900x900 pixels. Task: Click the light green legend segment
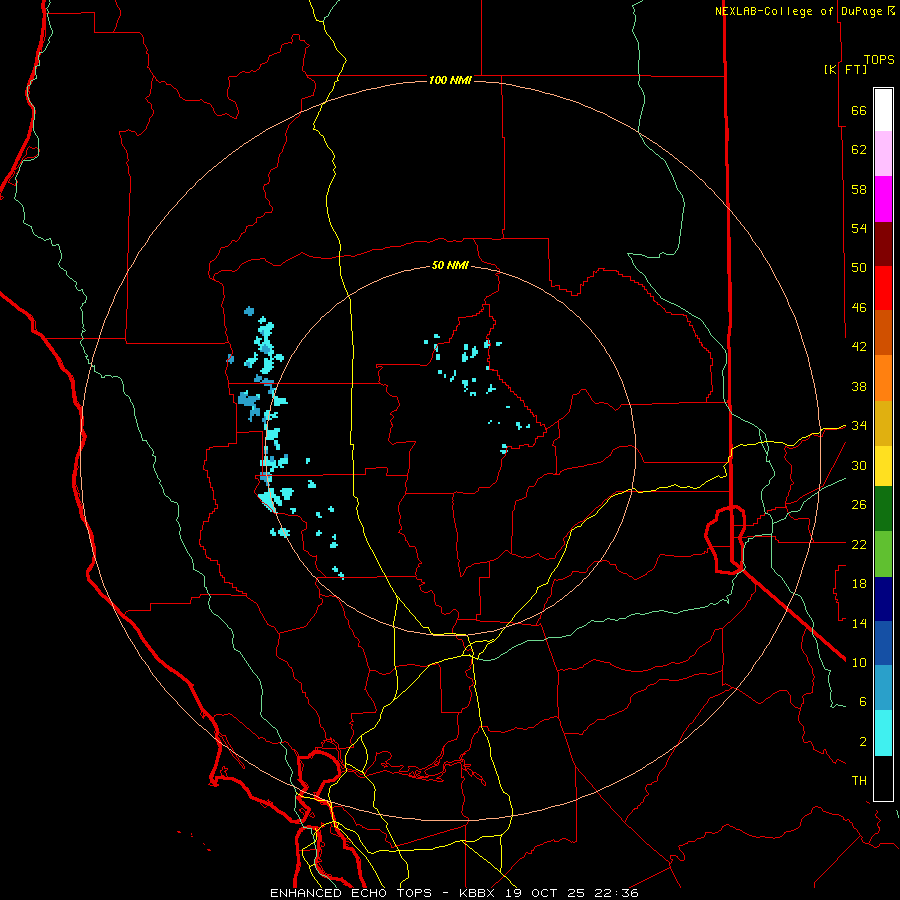883,554
